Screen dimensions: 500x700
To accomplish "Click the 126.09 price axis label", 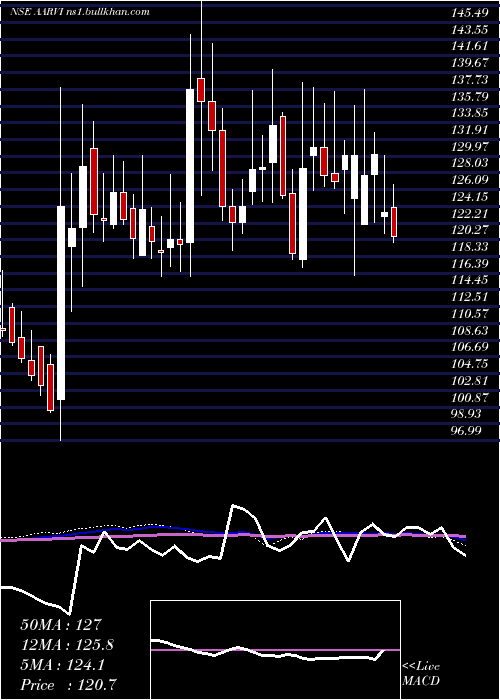I will [469, 180].
